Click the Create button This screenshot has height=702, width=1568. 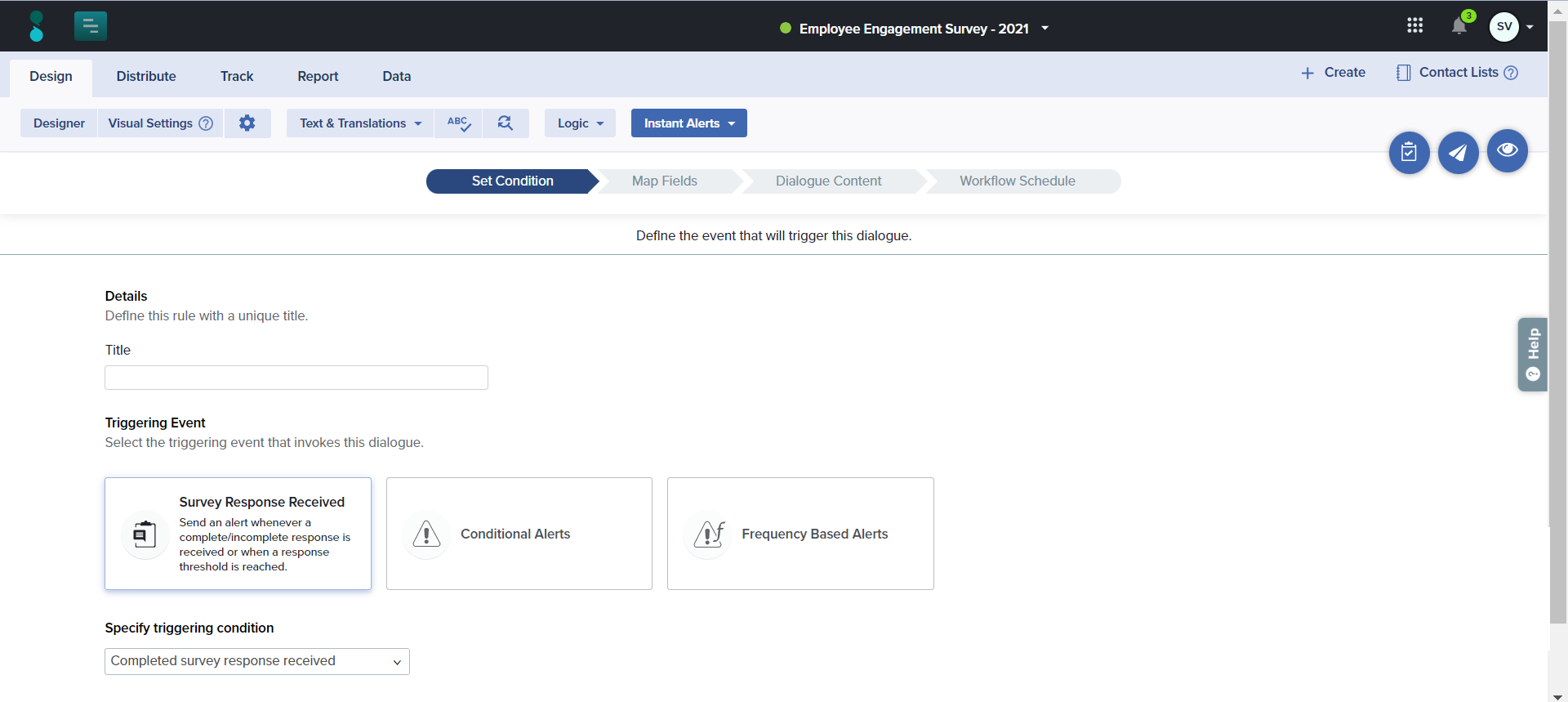pyautogui.click(x=1333, y=73)
